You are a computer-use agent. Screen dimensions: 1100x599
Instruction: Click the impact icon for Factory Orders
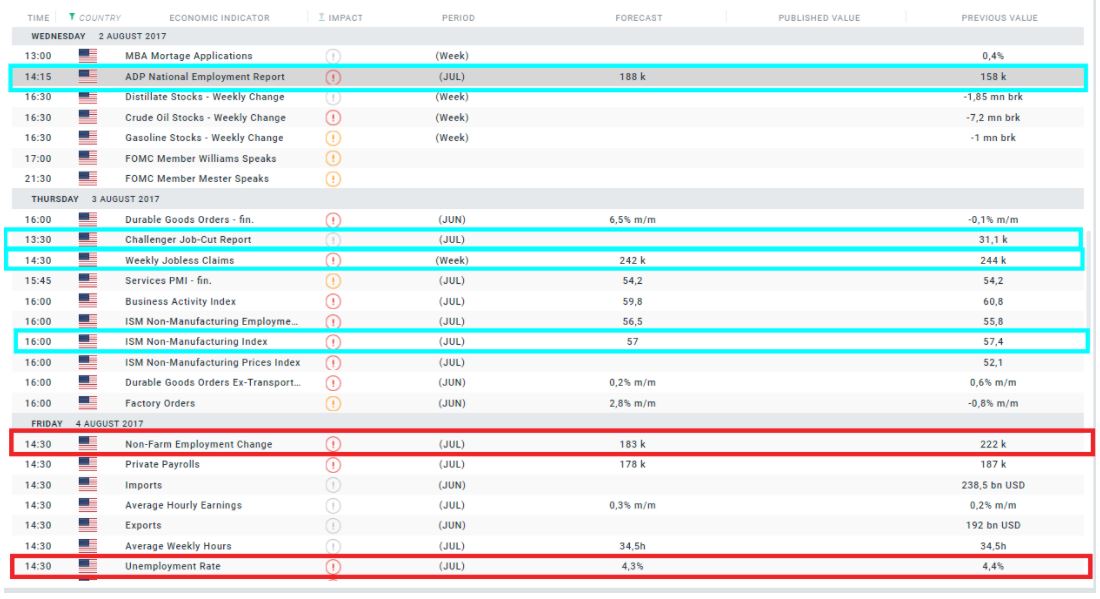(x=333, y=404)
